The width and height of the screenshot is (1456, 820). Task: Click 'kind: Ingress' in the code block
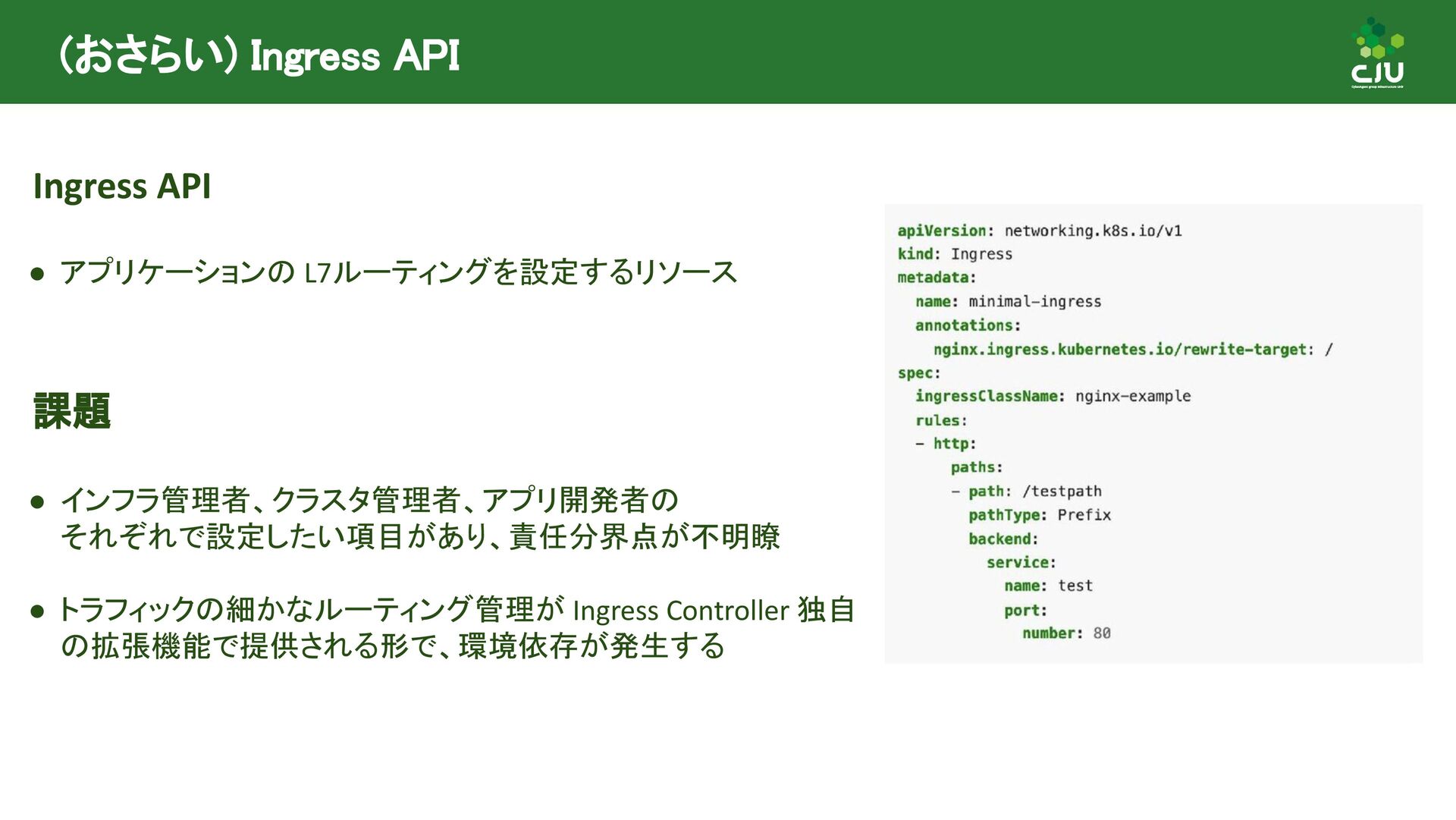[955, 254]
